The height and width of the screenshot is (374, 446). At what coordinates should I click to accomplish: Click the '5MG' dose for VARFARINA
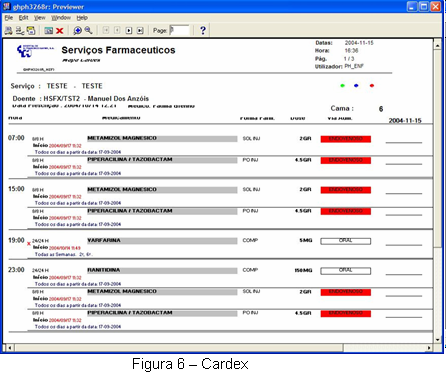pos(306,240)
